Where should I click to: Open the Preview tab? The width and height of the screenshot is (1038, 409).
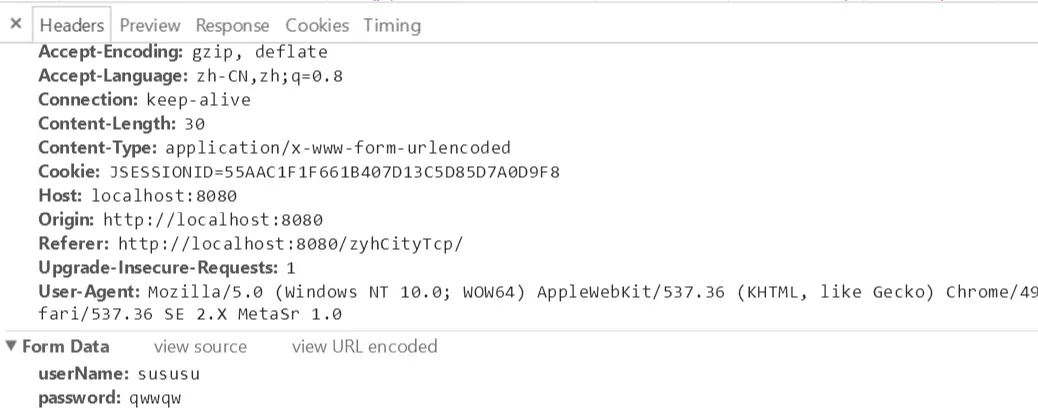(150, 25)
